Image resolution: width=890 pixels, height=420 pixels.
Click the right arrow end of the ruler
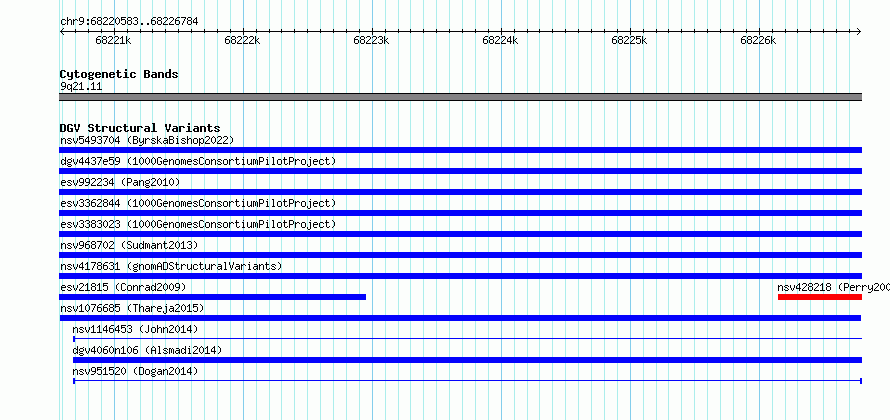tap(859, 31)
